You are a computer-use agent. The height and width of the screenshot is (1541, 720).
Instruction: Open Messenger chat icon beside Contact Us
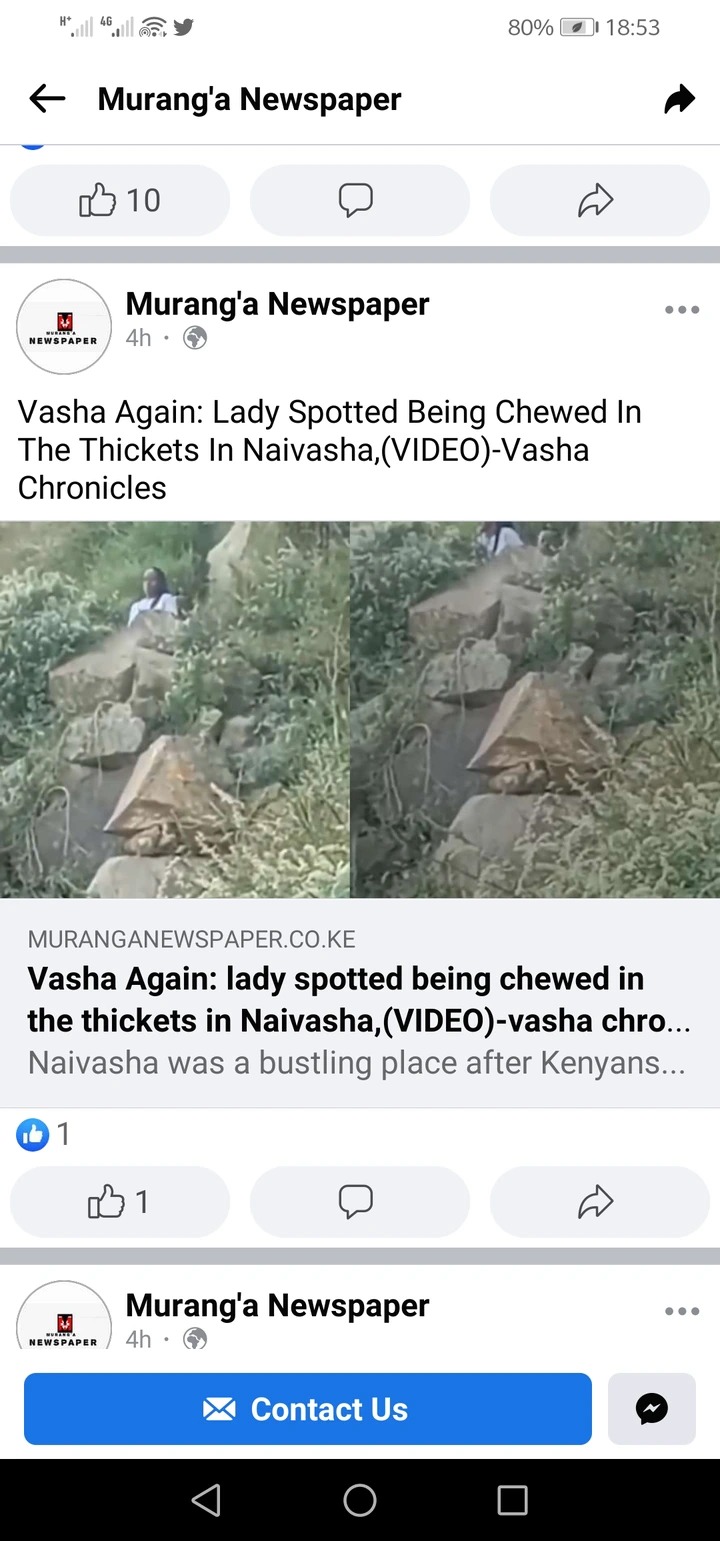point(652,1409)
